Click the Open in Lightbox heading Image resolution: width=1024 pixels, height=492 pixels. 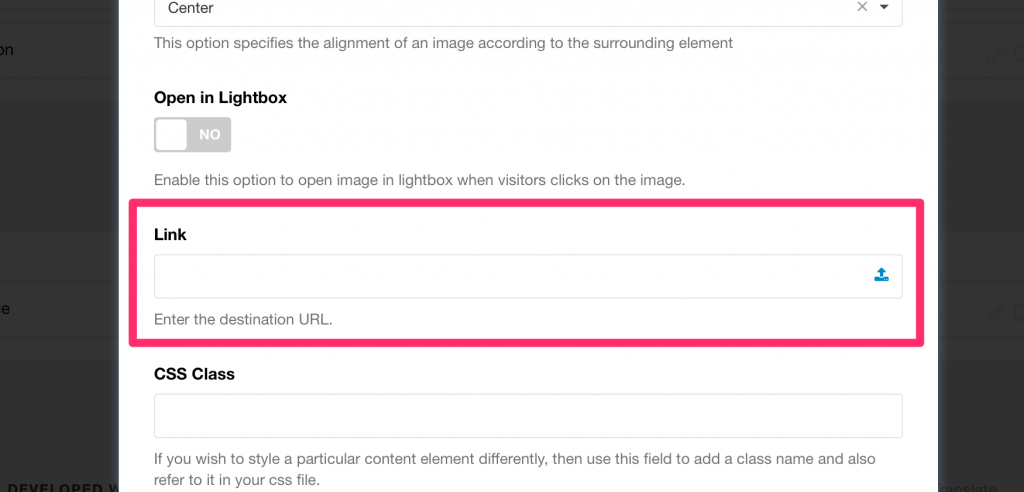220,97
